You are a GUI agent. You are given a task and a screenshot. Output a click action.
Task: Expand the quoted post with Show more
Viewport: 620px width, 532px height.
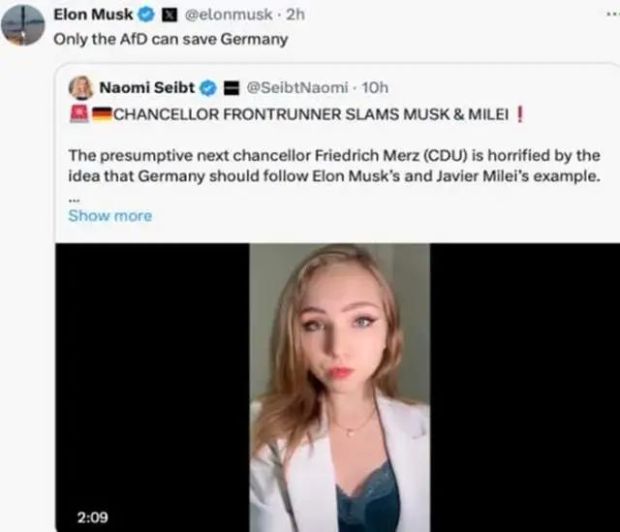pos(110,216)
